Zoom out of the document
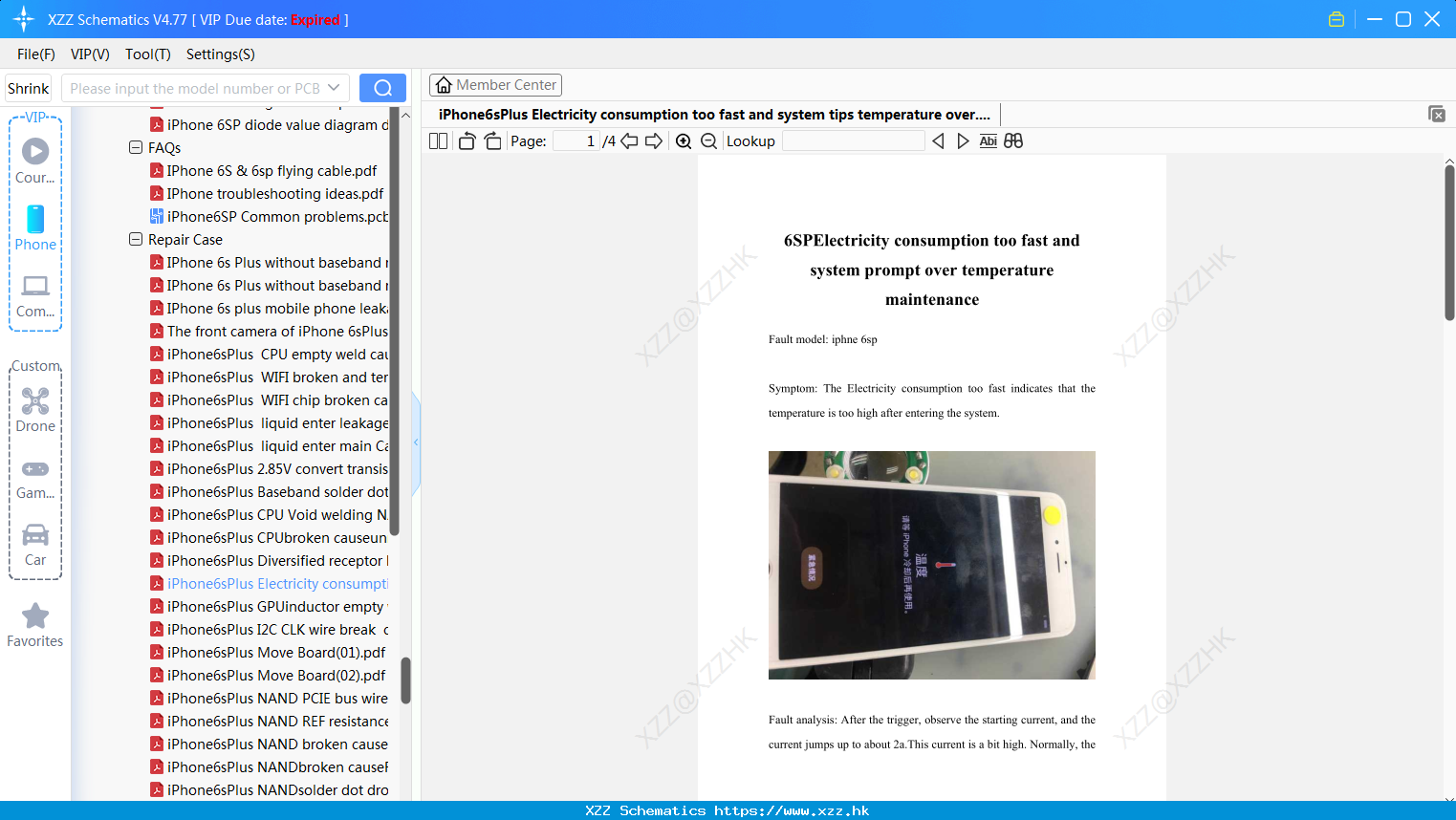Viewport: 1456px width, 820px height. (x=708, y=140)
